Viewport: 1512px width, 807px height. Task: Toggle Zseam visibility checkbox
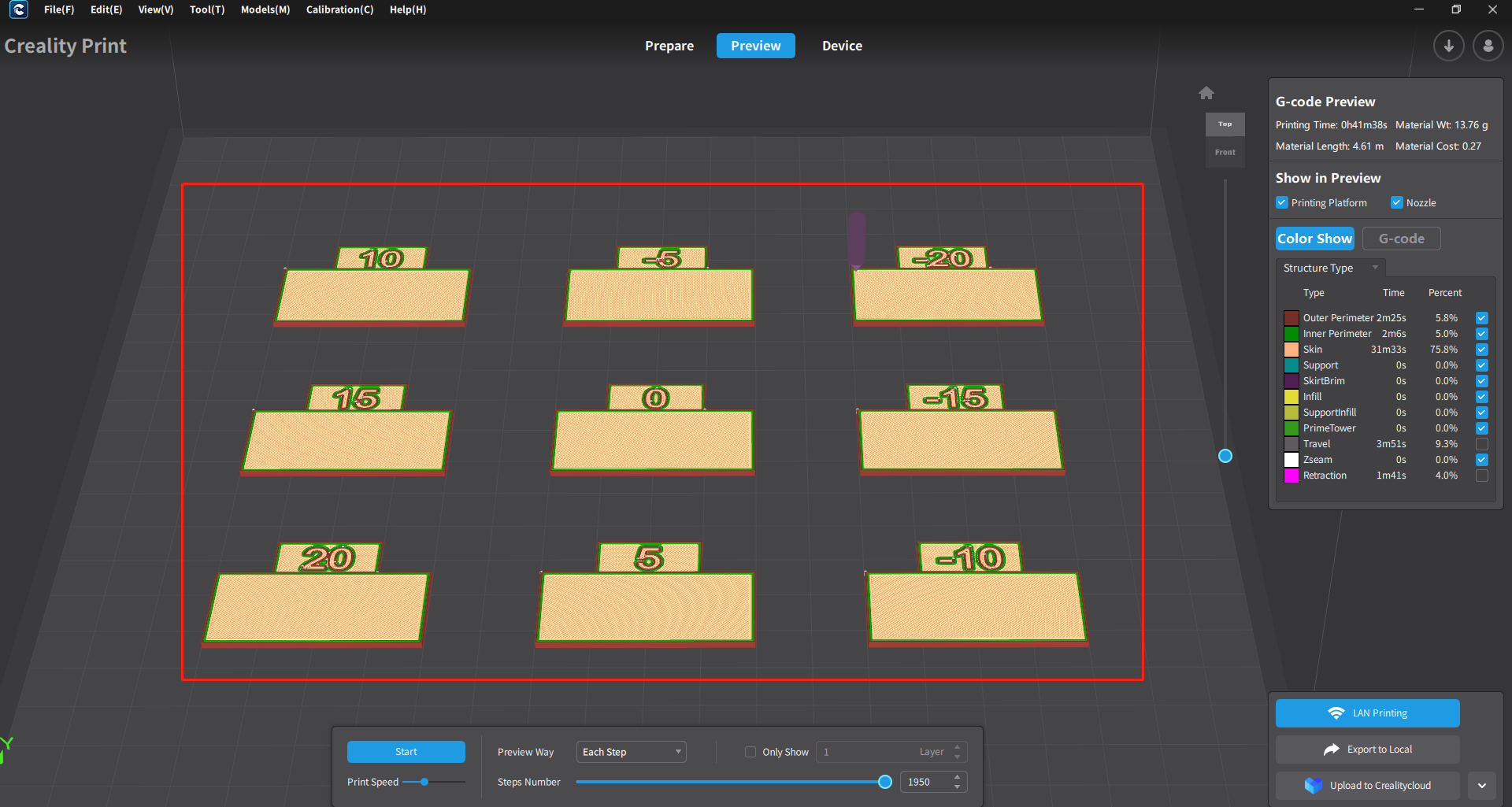[x=1482, y=460]
